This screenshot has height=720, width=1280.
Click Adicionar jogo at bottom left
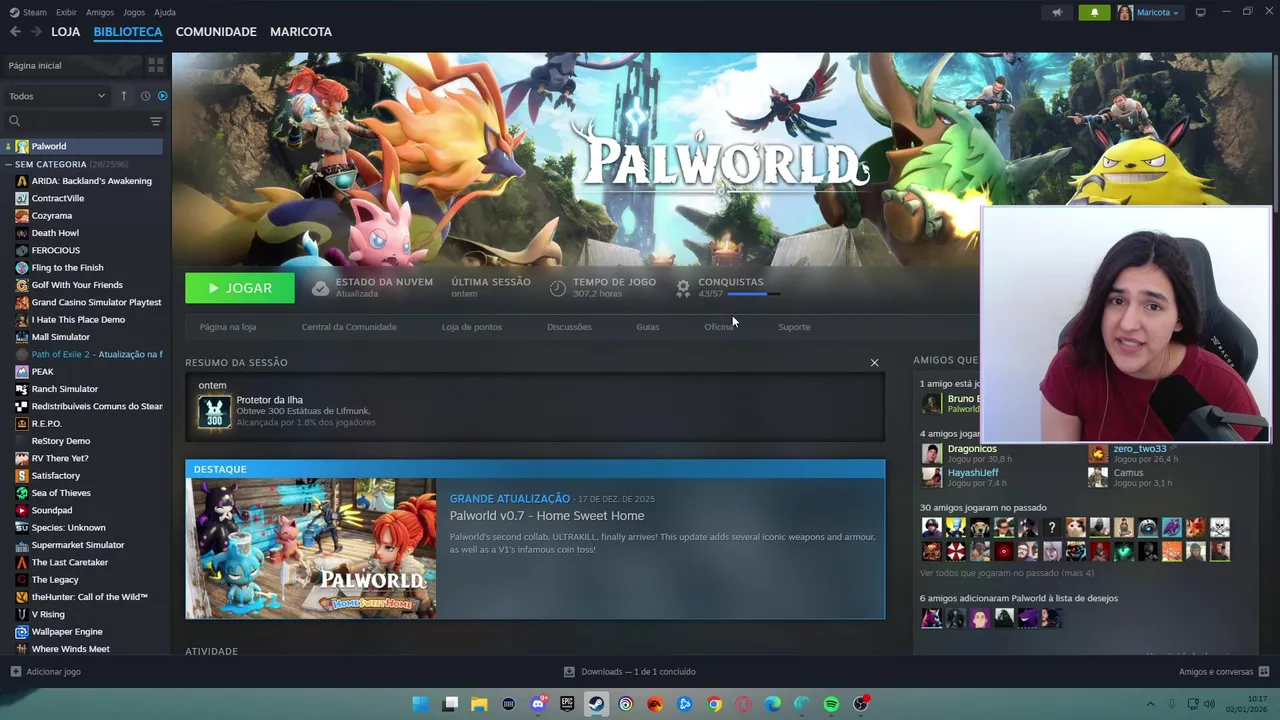(x=45, y=672)
